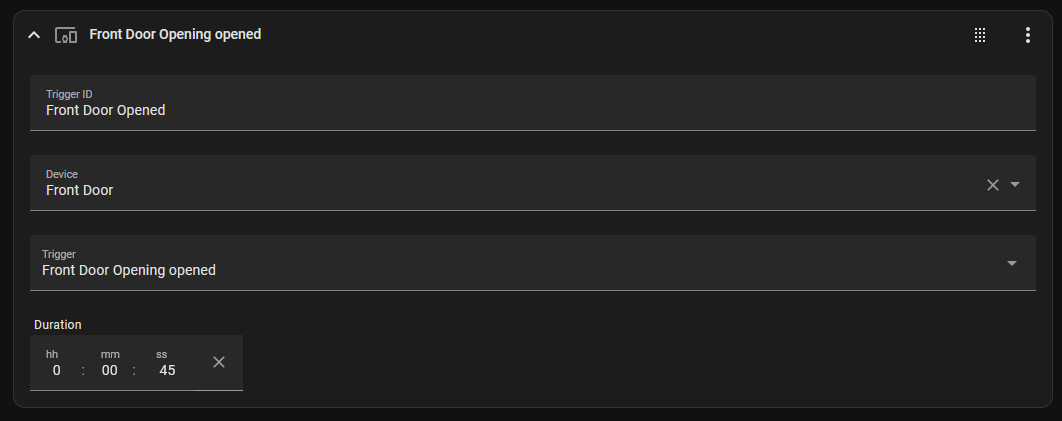Click the hh label in Duration
This screenshot has width=1062, height=421.
(51, 354)
